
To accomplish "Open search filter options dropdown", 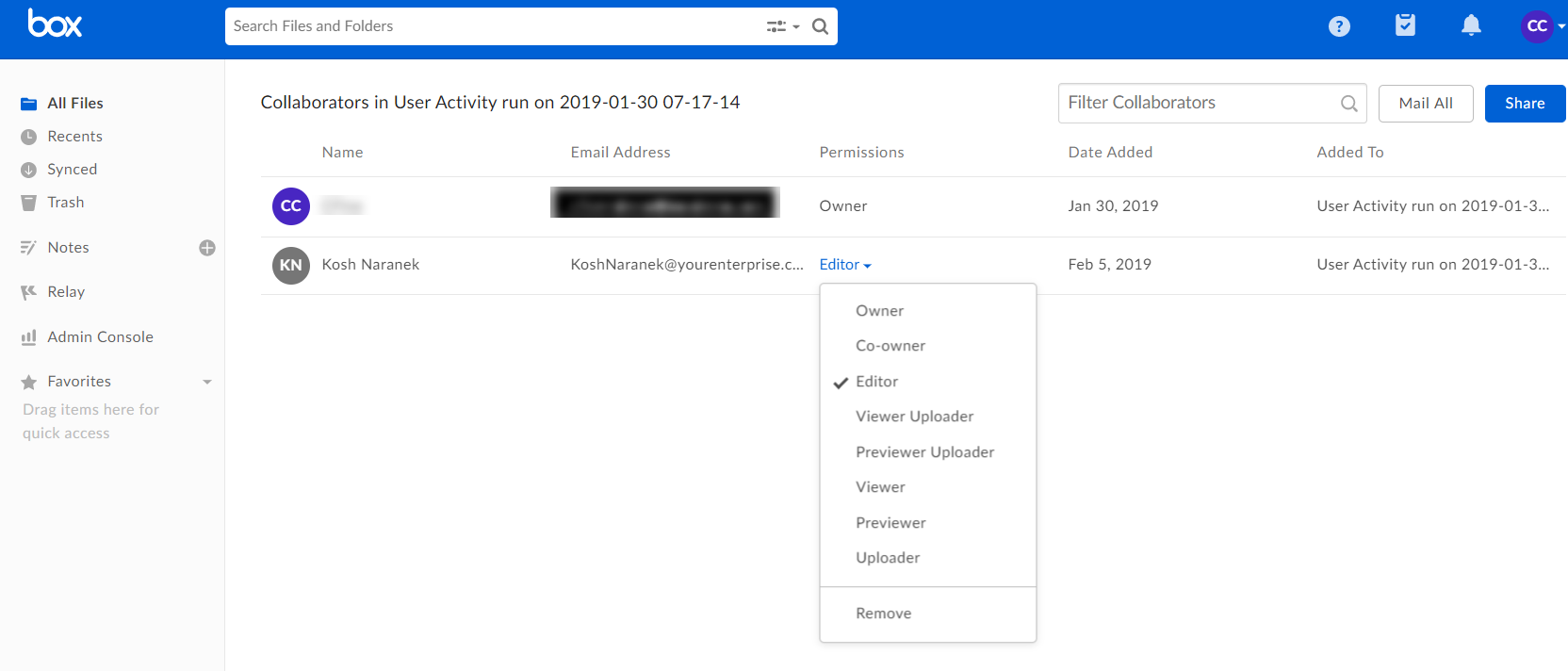I will tap(782, 26).
